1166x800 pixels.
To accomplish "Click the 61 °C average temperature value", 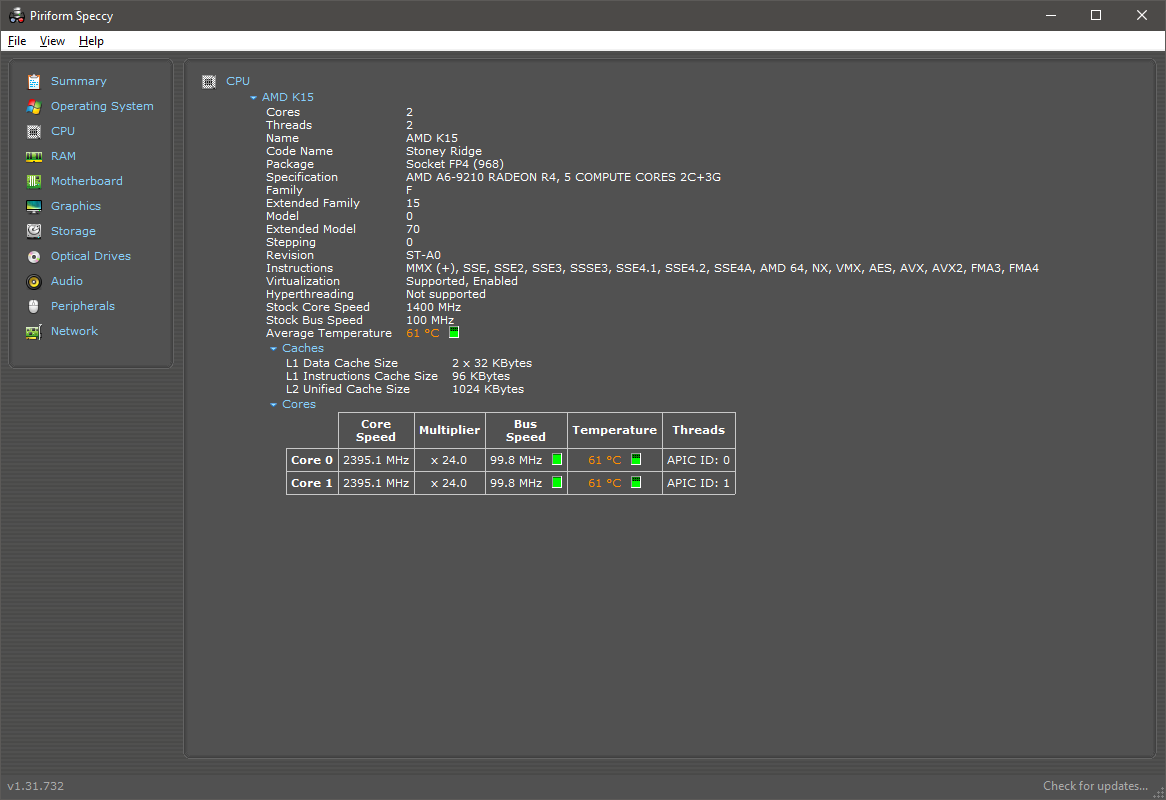I will pos(422,333).
